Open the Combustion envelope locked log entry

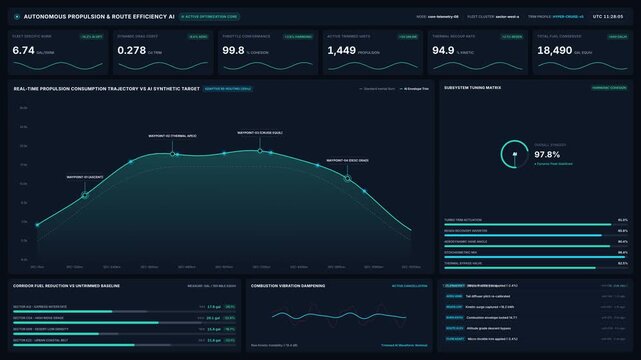tap(536, 318)
